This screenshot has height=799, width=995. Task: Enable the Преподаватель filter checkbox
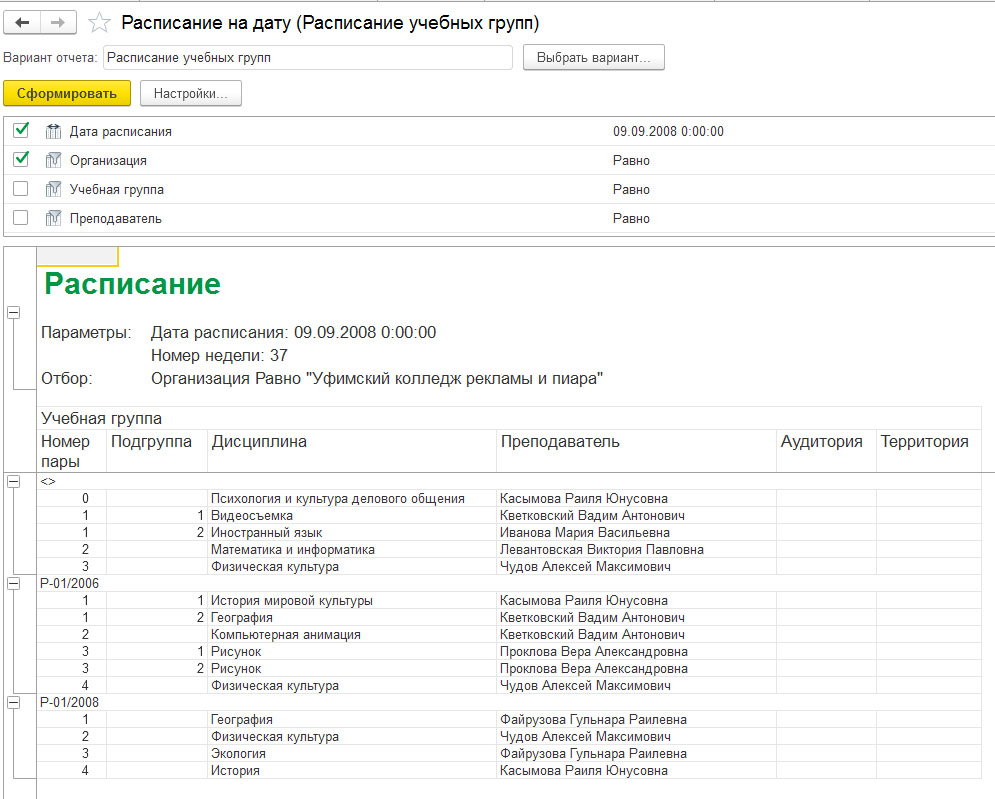[x=21, y=218]
